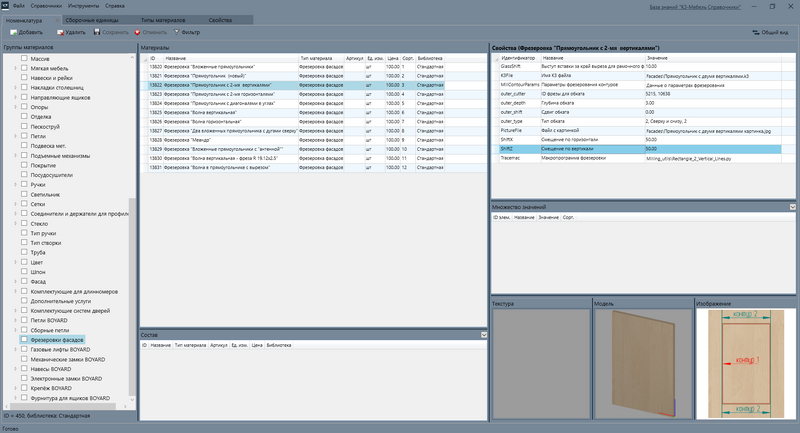The image size is (800, 433).
Task: Switch to the Типы материалов tab
Action: click(163, 20)
